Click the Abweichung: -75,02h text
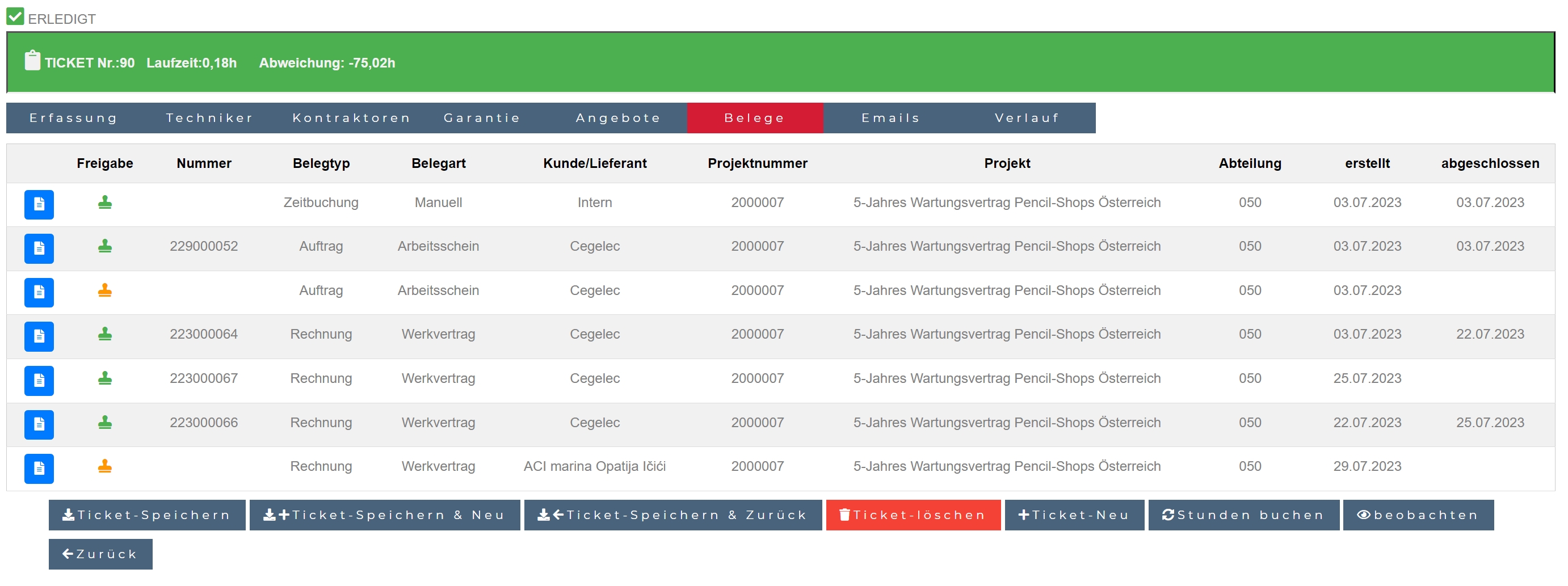This screenshot has height=586, width=1568. (x=327, y=62)
